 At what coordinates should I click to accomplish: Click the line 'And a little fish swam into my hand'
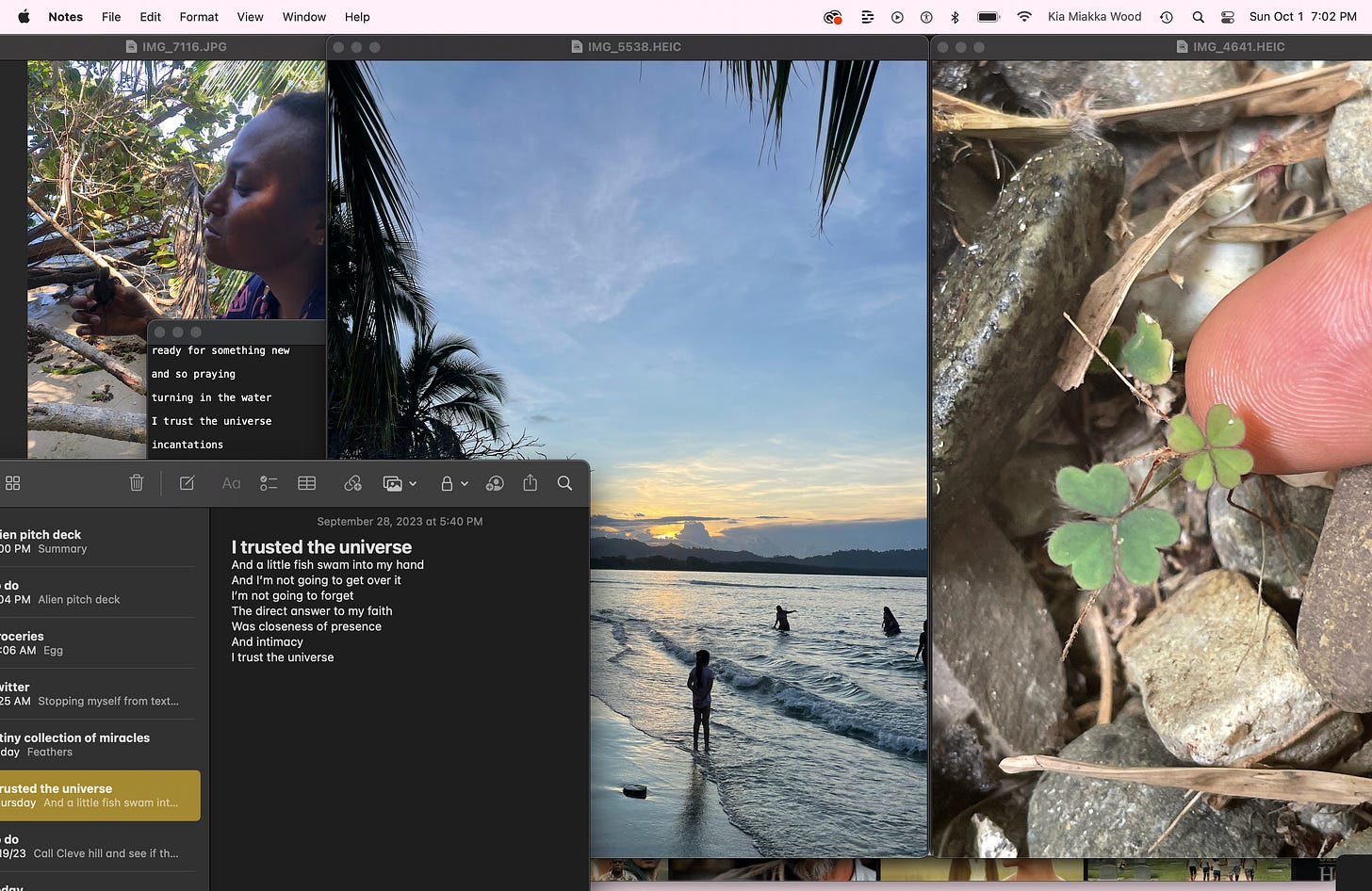[327, 565]
